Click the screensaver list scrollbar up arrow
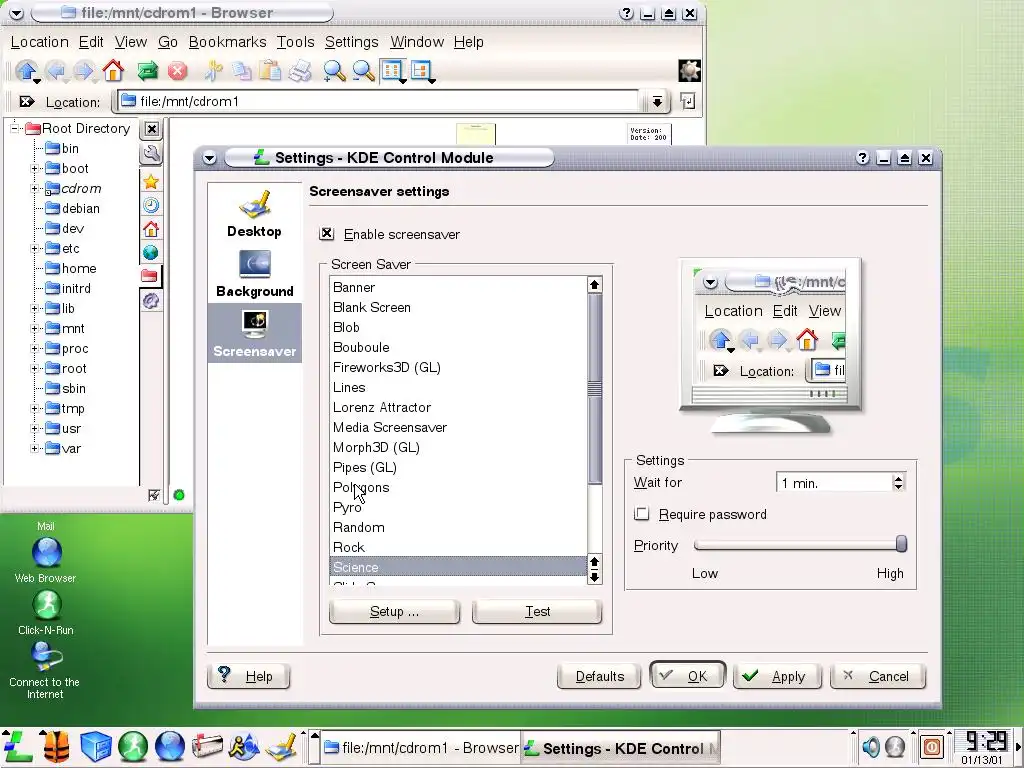The width and height of the screenshot is (1024, 768). pyautogui.click(x=594, y=285)
